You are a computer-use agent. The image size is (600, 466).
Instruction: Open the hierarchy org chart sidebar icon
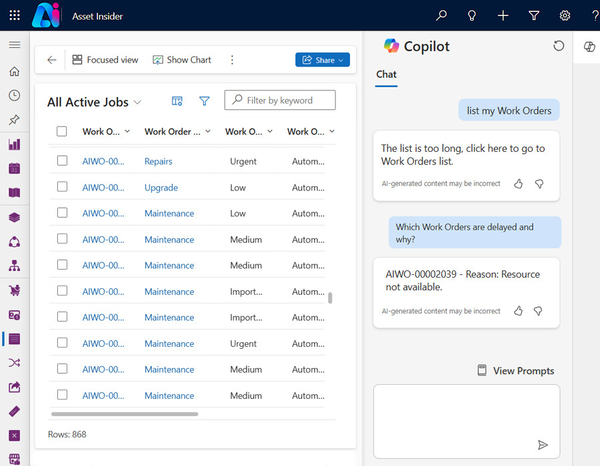[15, 266]
